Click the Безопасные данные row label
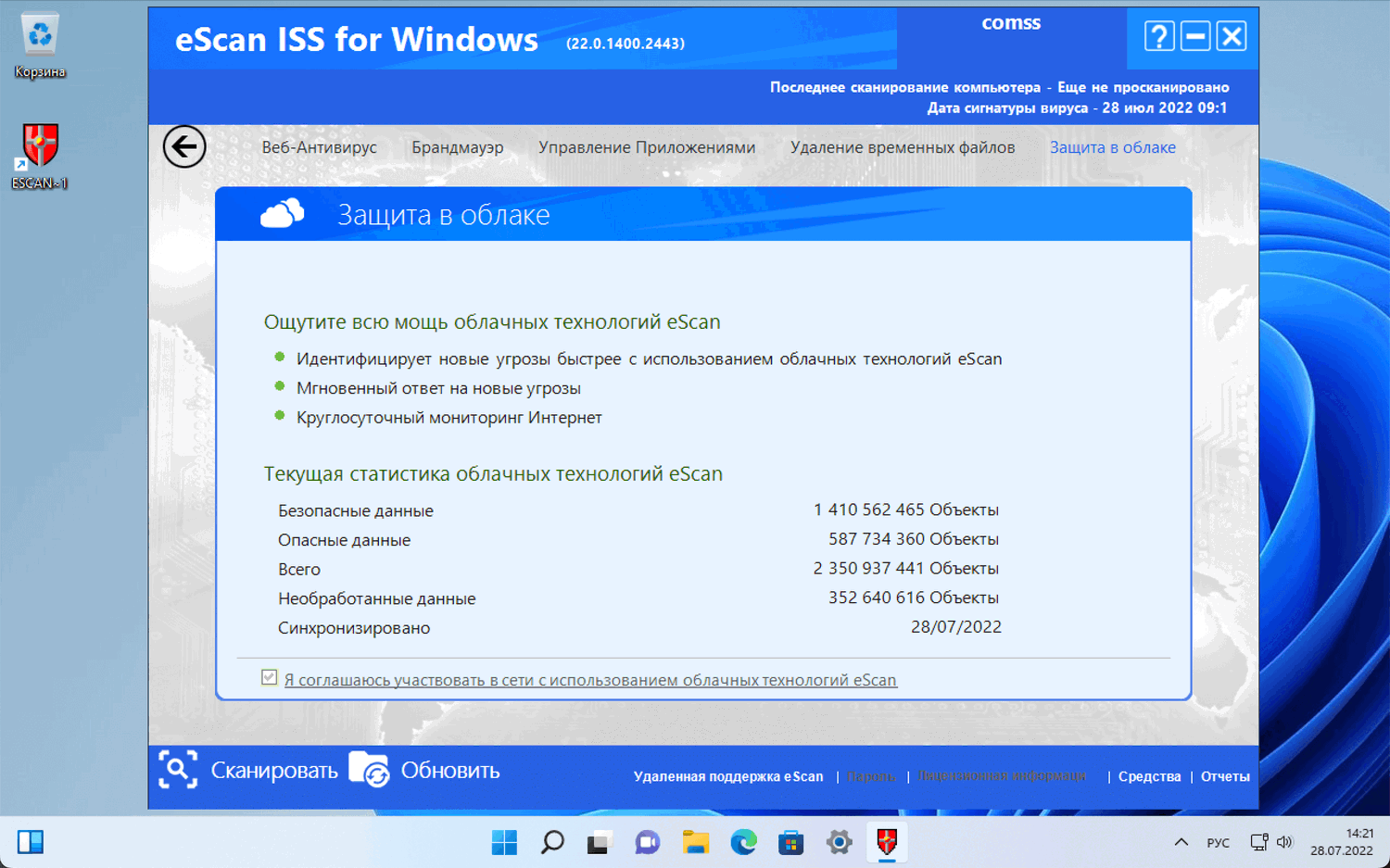1390x868 pixels. coord(356,511)
